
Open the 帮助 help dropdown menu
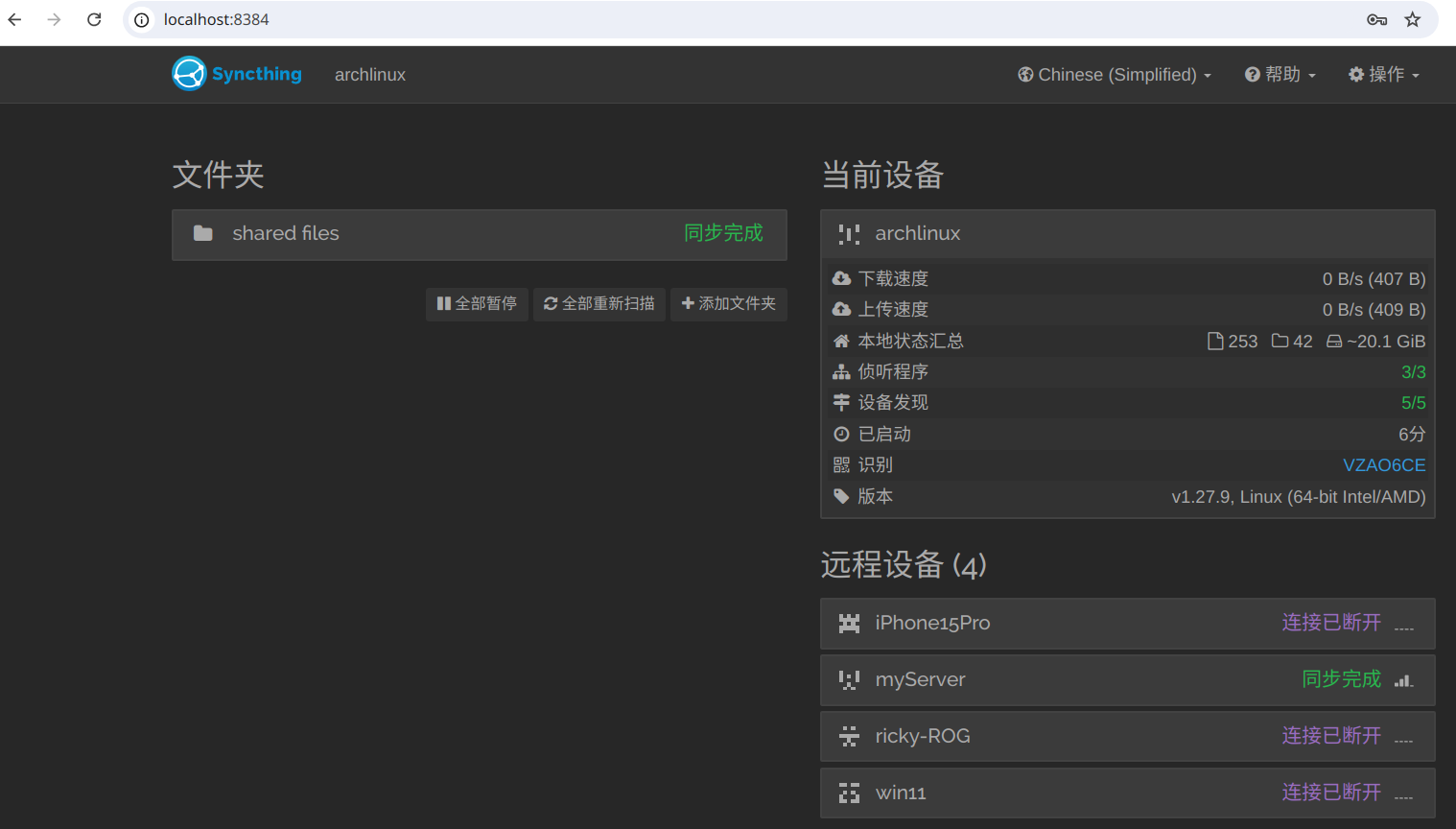(x=1280, y=75)
